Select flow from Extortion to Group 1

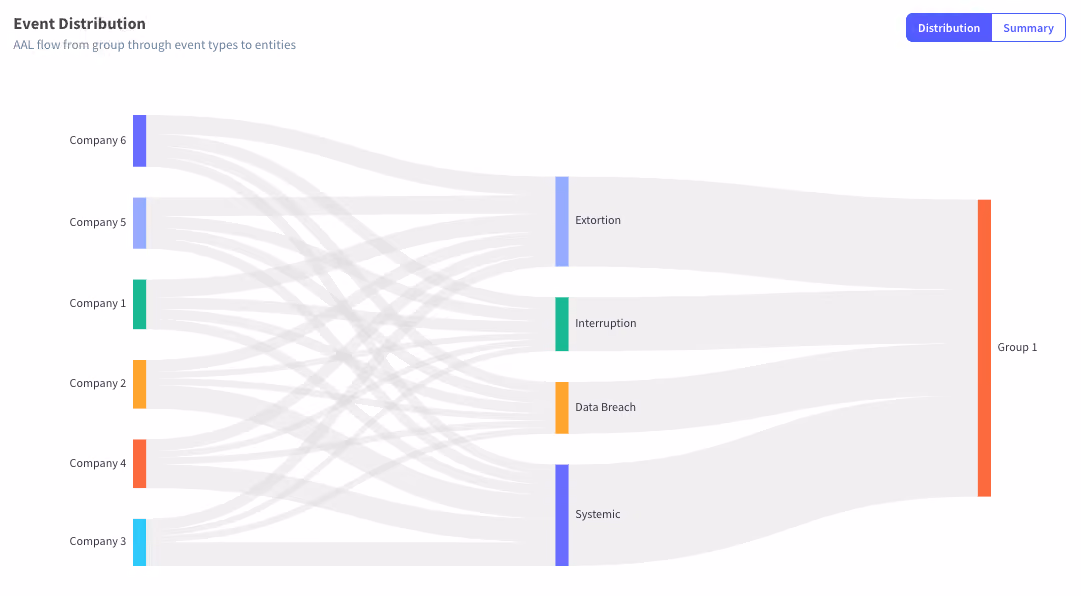[772, 234]
